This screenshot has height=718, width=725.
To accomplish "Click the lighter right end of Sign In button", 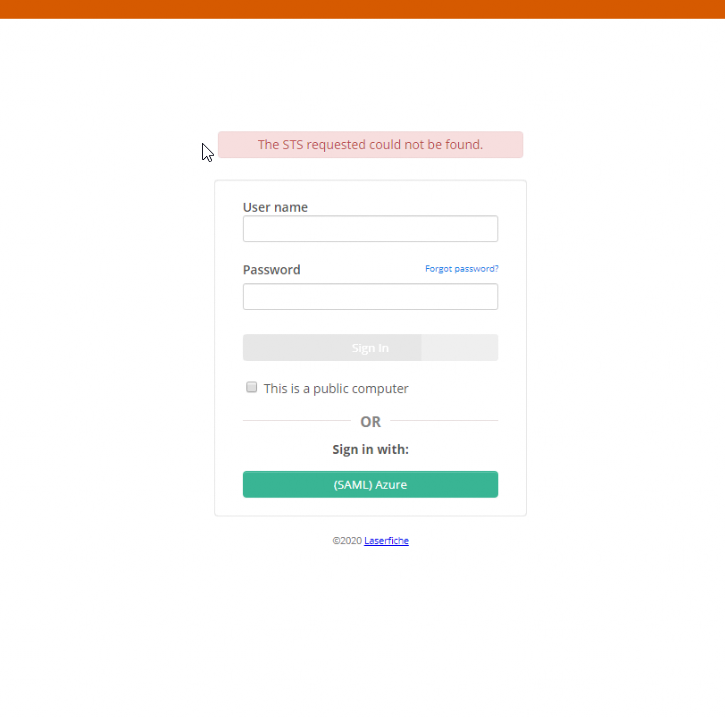I will [459, 348].
